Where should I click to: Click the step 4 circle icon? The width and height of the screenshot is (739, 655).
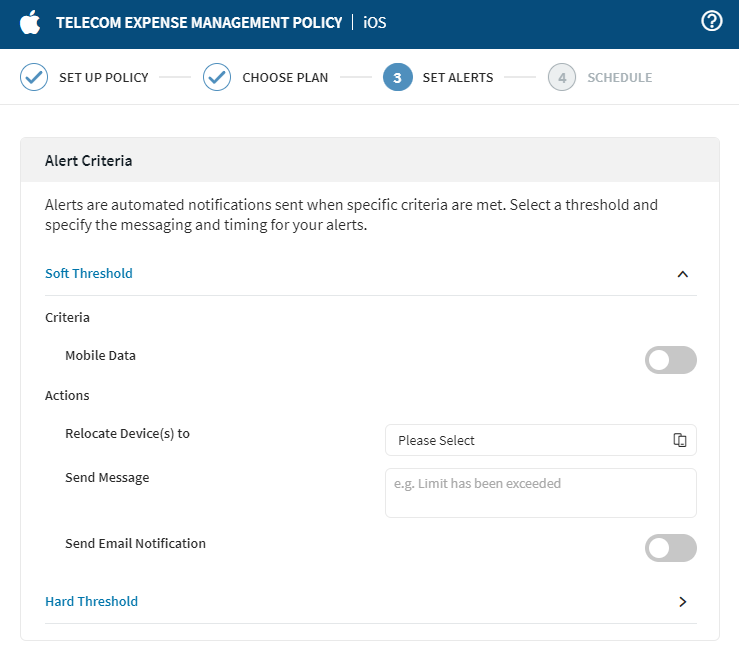point(562,77)
